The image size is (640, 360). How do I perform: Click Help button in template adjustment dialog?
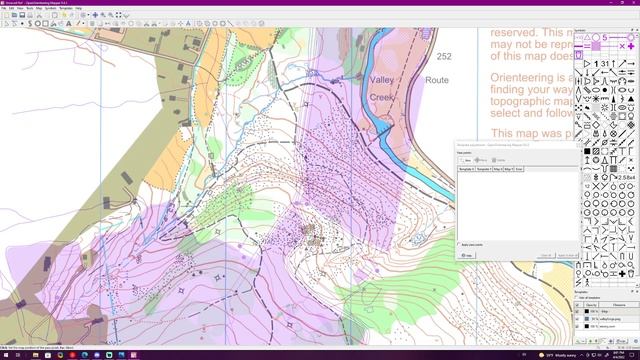pos(466,256)
